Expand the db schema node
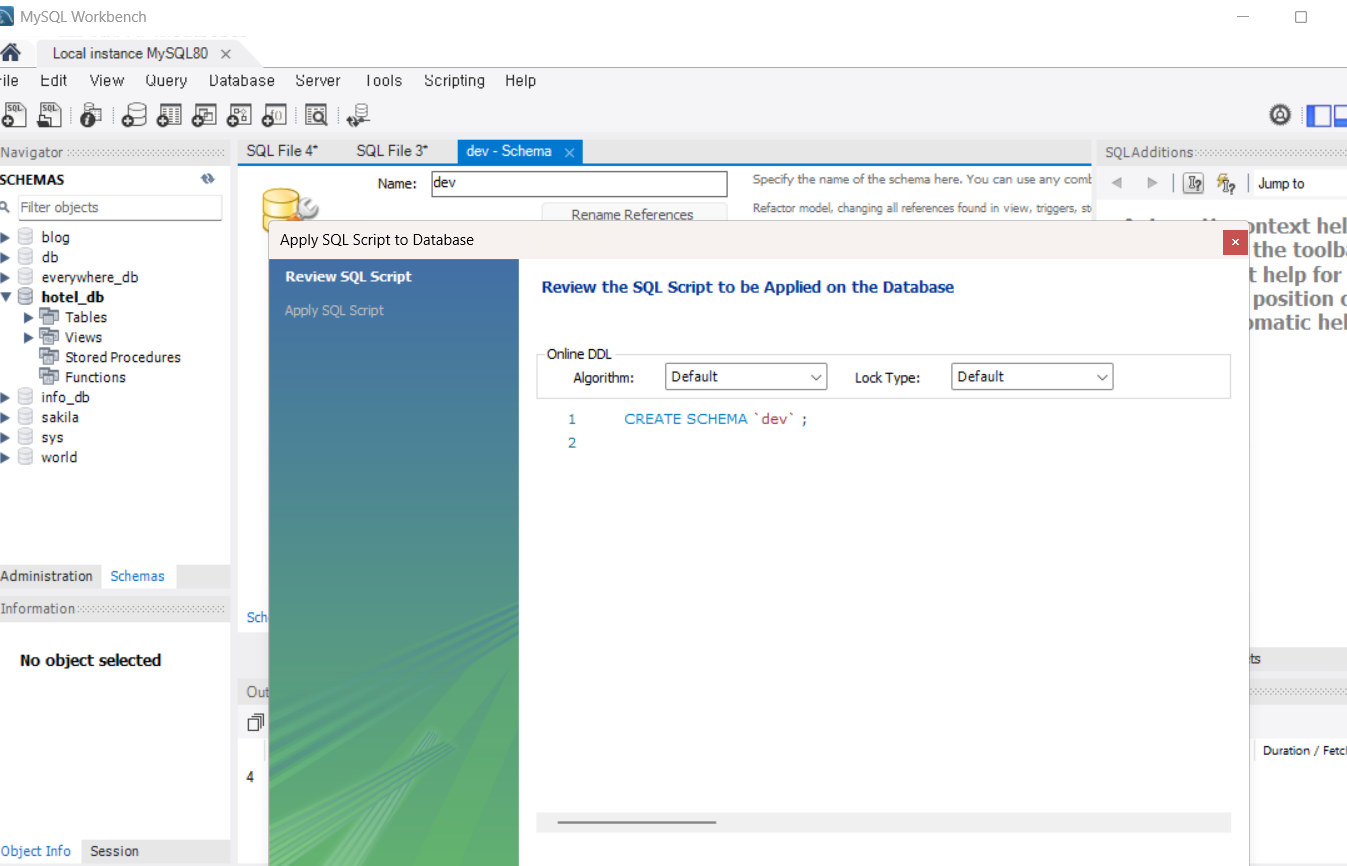Screen dimensions: 1347x866 (6, 257)
